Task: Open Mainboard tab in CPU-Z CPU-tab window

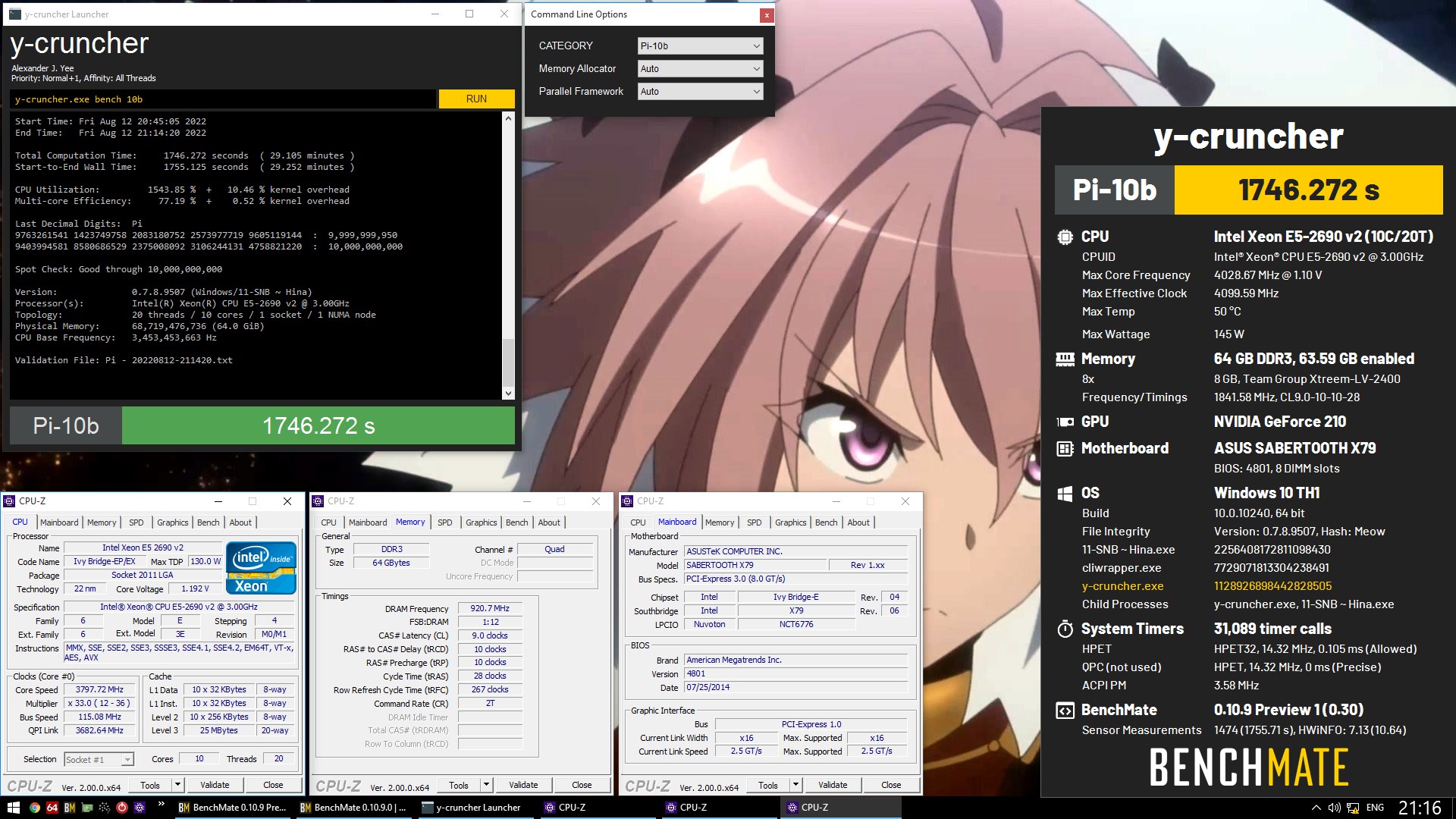Action: point(59,522)
